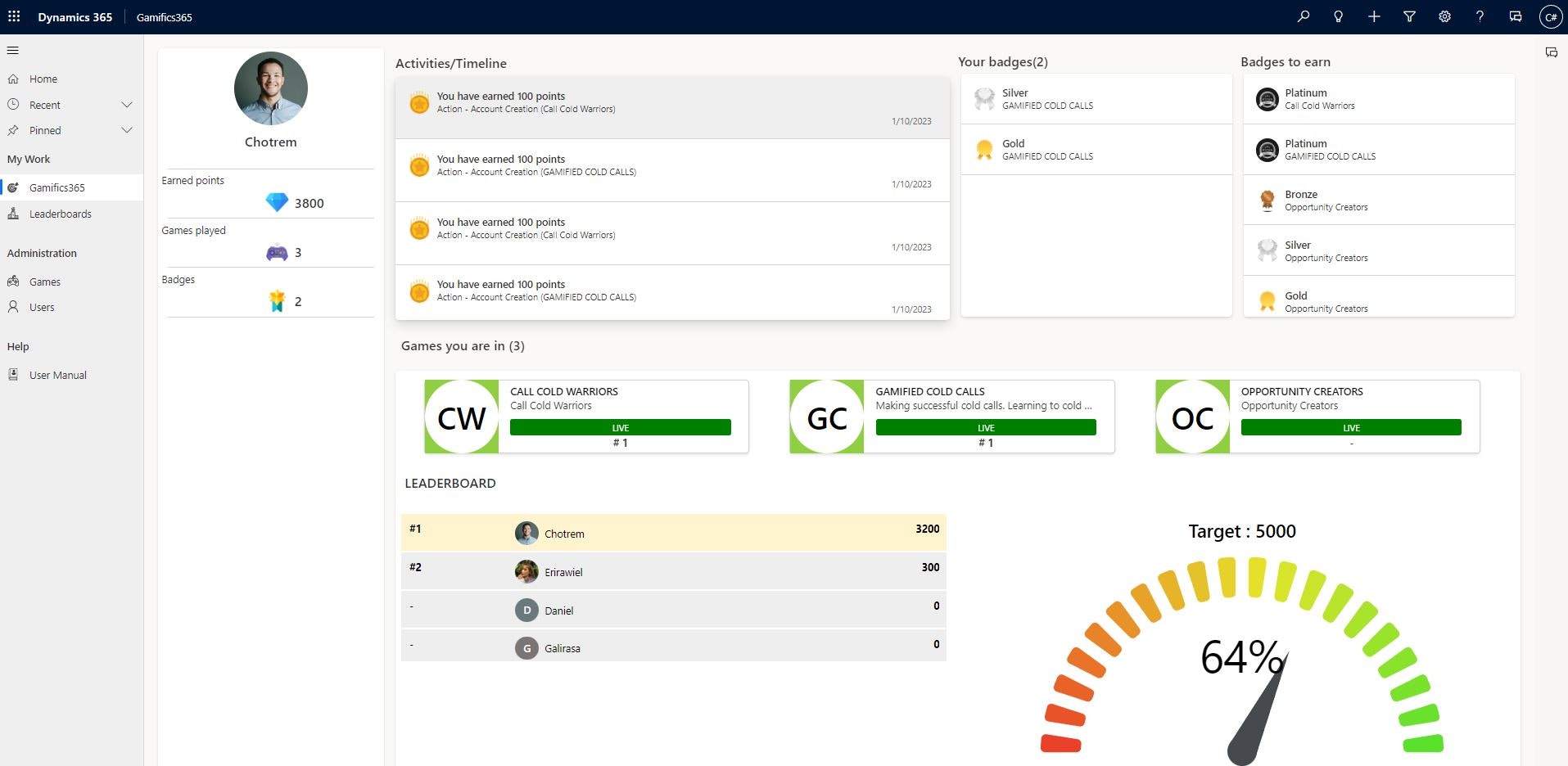Click the Silver GAMIFIED COLD CALLS badge icon
The image size is (1568, 766).
(984, 99)
